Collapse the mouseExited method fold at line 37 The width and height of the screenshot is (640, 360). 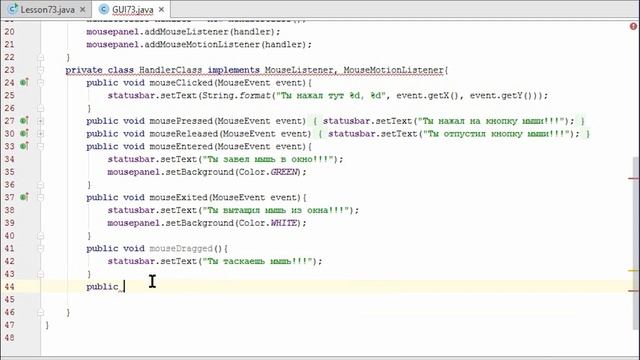click(x=40, y=197)
